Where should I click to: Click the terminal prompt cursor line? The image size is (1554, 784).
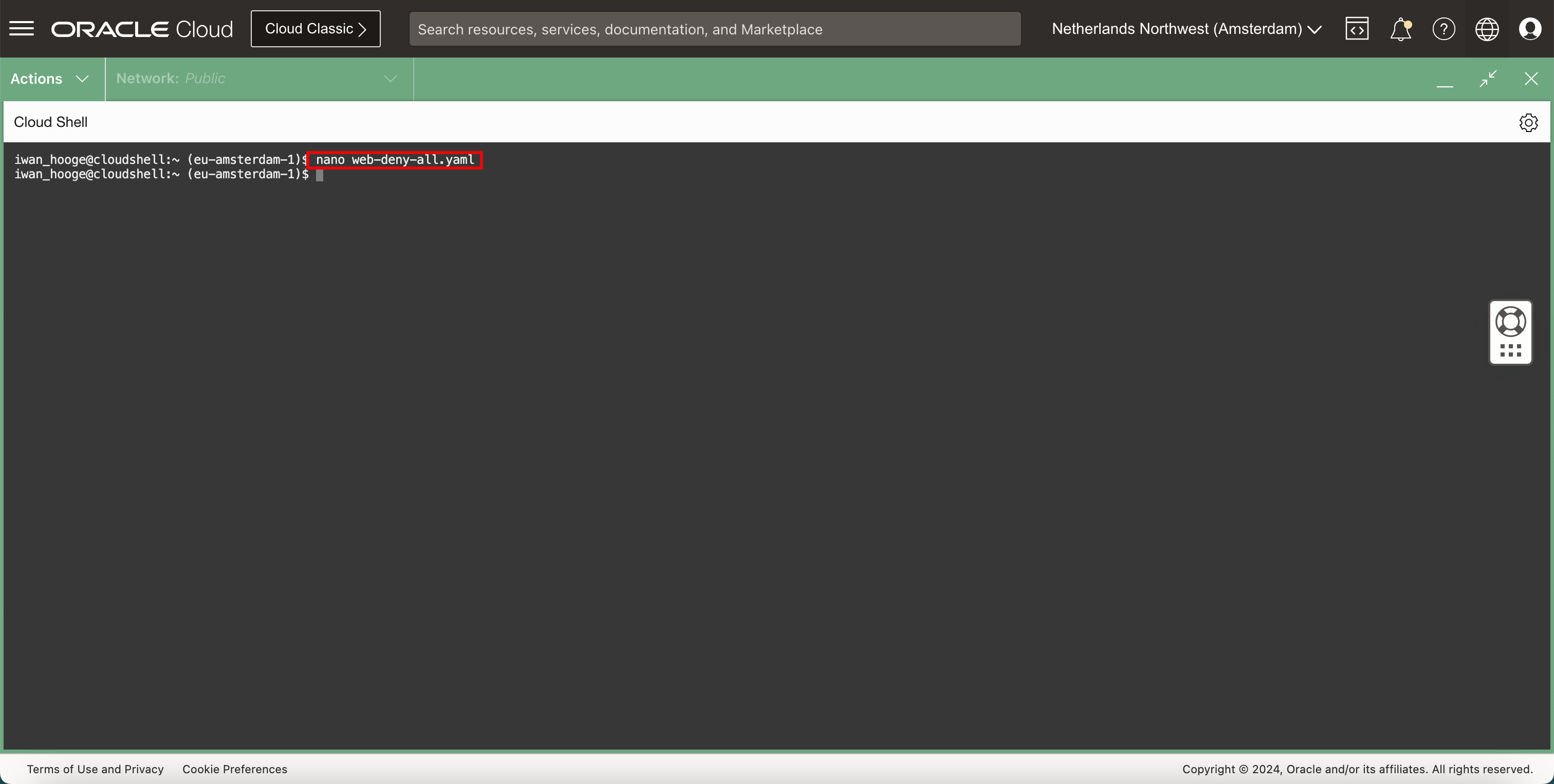tap(319, 175)
